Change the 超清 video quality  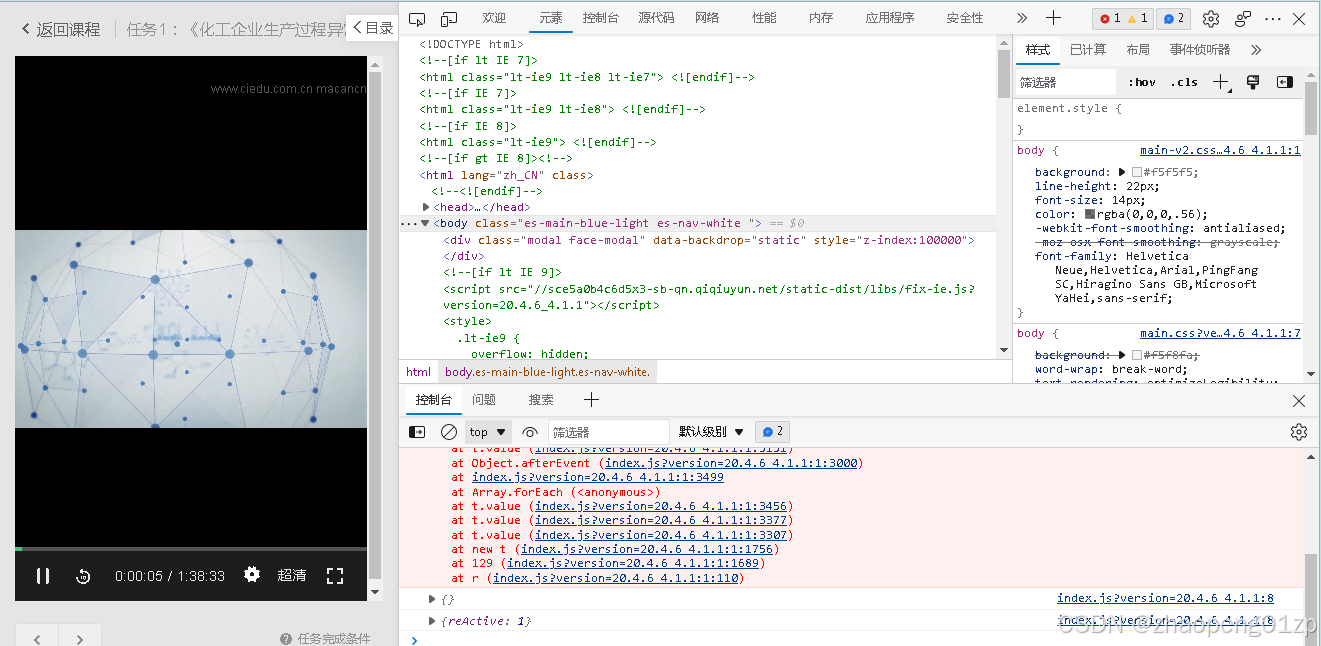coord(292,575)
